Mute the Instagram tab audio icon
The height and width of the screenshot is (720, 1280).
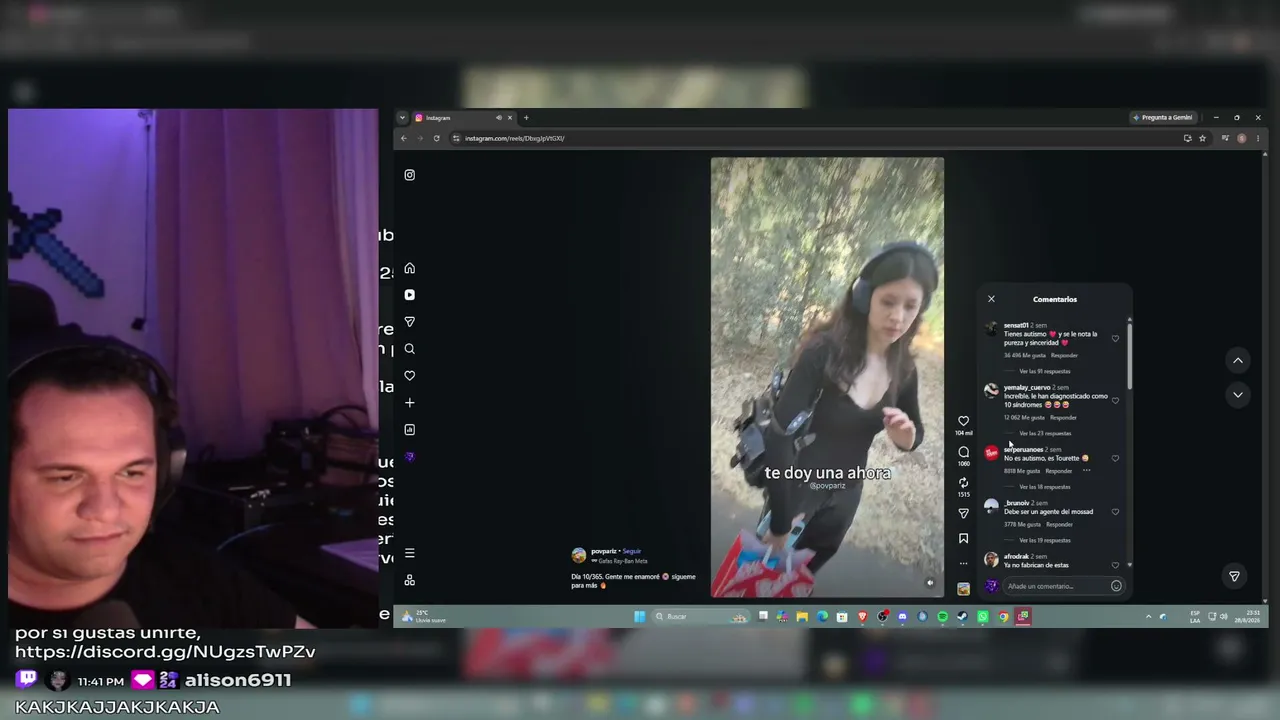tap(498, 118)
